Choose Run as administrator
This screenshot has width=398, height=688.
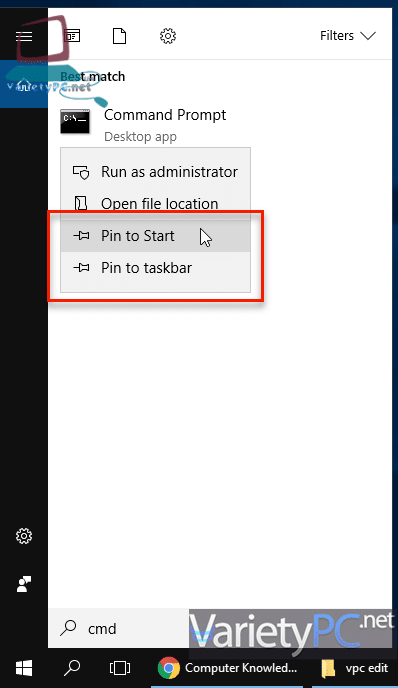click(x=155, y=172)
